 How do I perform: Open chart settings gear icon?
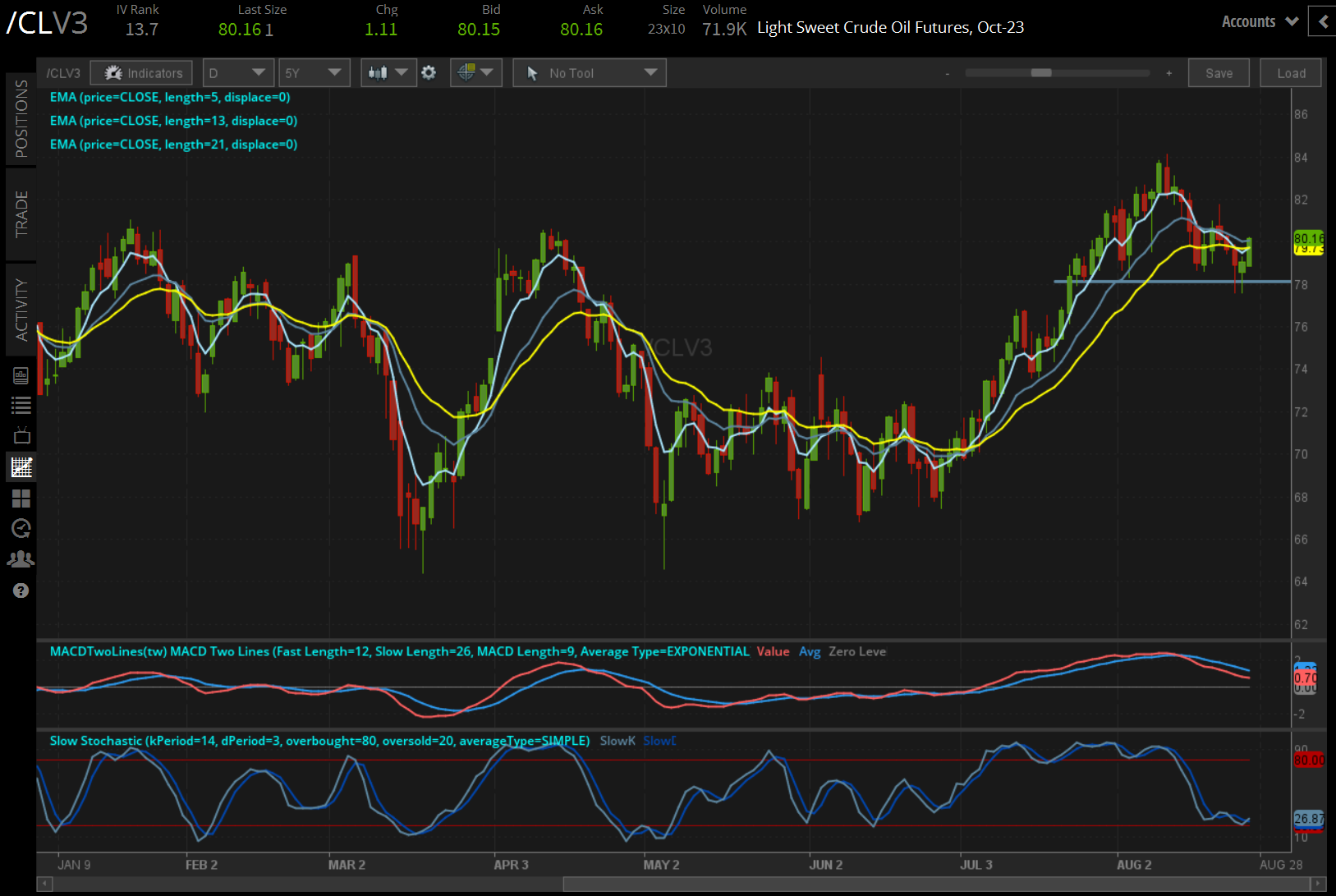(429, 73)
